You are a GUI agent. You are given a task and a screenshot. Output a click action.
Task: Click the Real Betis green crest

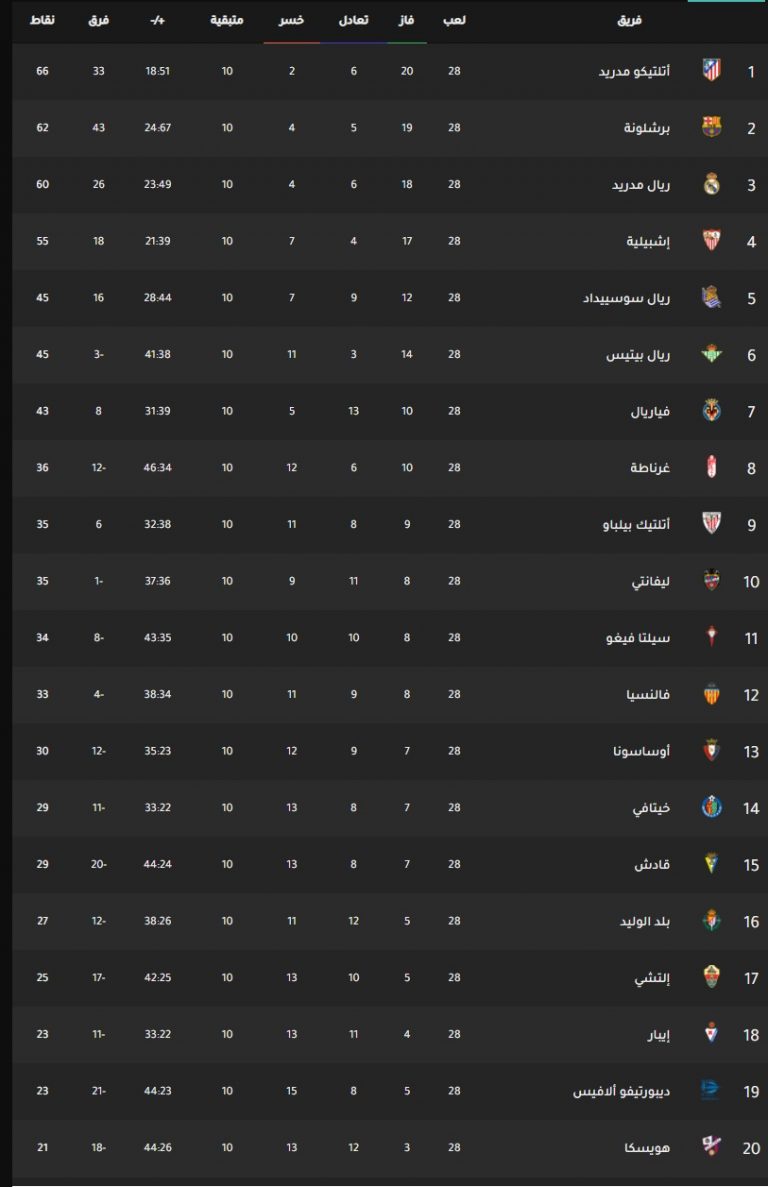click(x=711, y=354)
